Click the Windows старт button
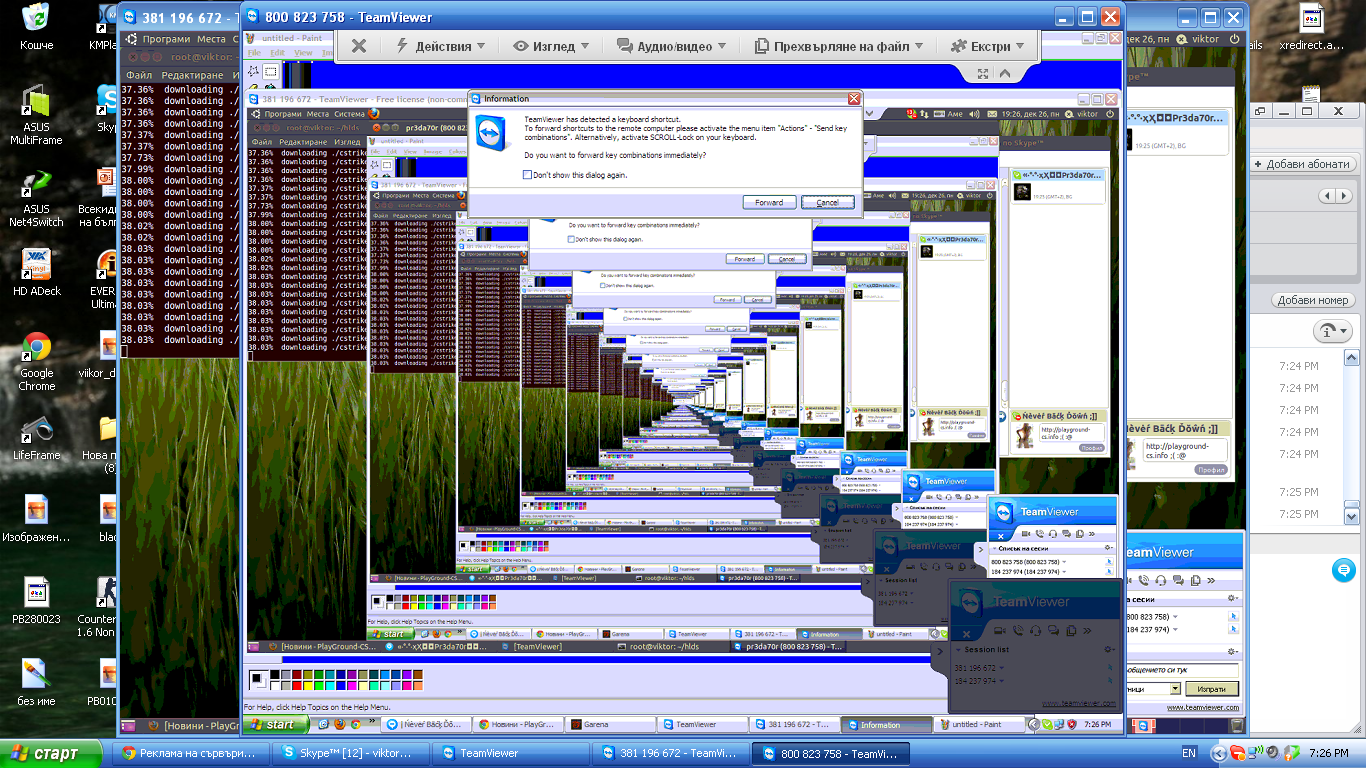This screenshot has height=768, width=1366. tap(52, 753)
